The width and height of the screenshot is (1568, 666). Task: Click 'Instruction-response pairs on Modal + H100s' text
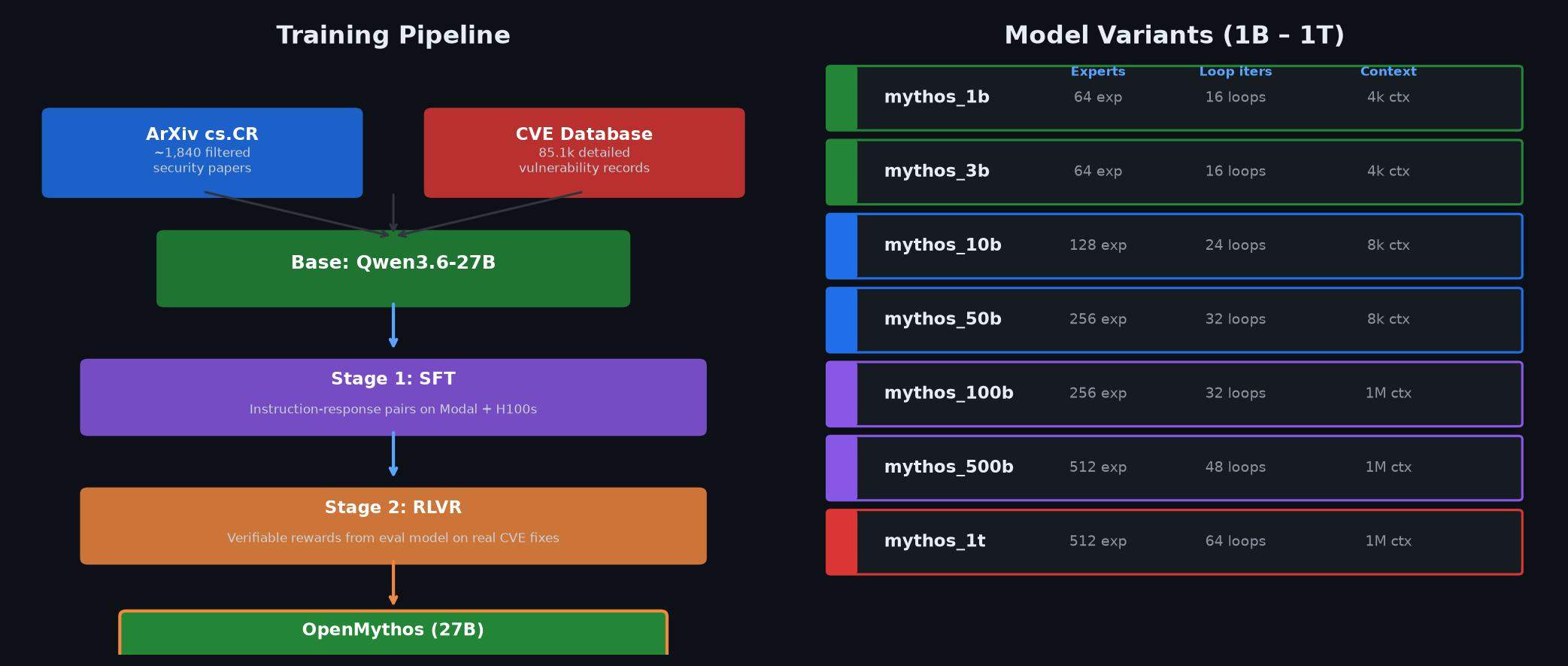[393, 409]
